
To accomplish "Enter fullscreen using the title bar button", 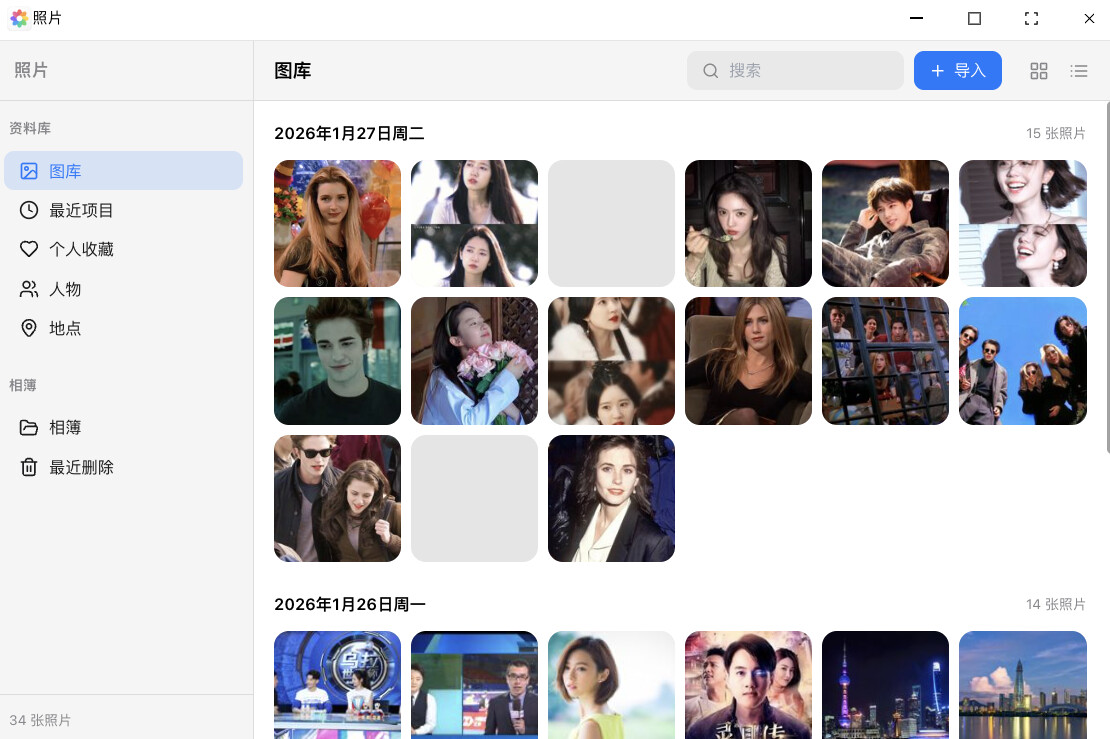I will pyautogui.click(x=1031, y=19).
